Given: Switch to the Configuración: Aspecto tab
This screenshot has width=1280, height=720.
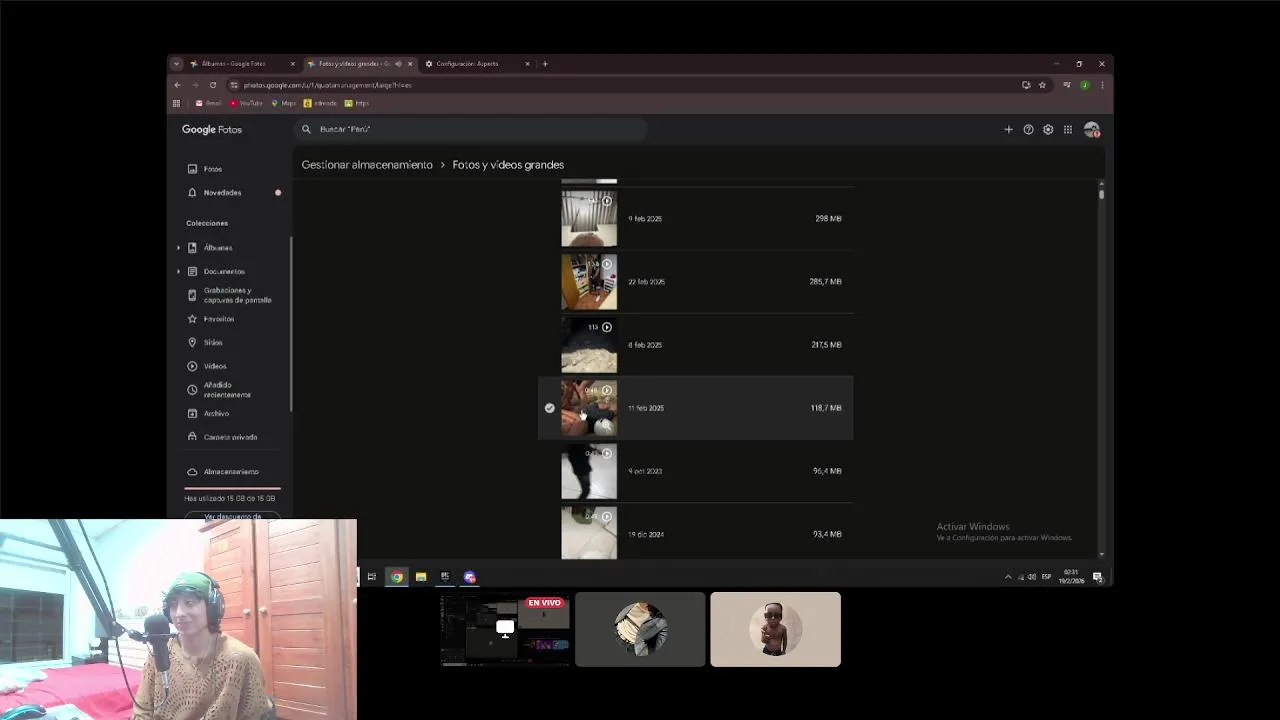Looking at the screenshot, I should tap(476, 64).
